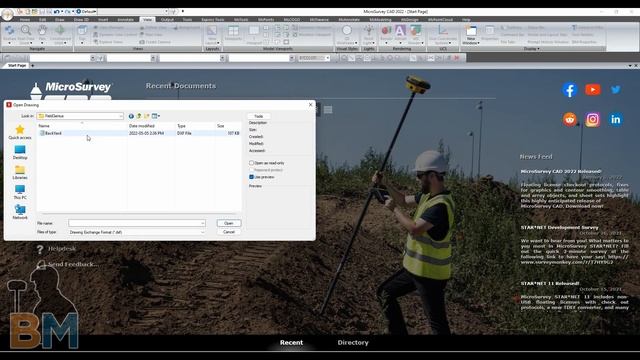Image resolution: width=640 pixels, height=360 pixels.
Task: Open the Annotate ribbon tab
Action: tap(125, 20)
